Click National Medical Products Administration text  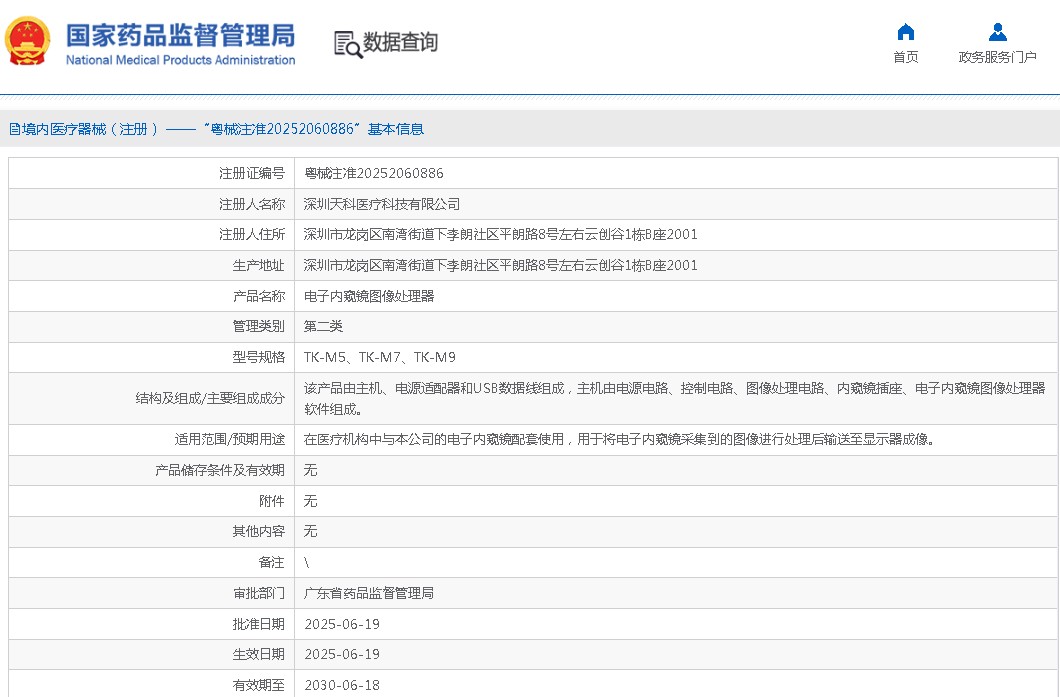pos(180,60)
